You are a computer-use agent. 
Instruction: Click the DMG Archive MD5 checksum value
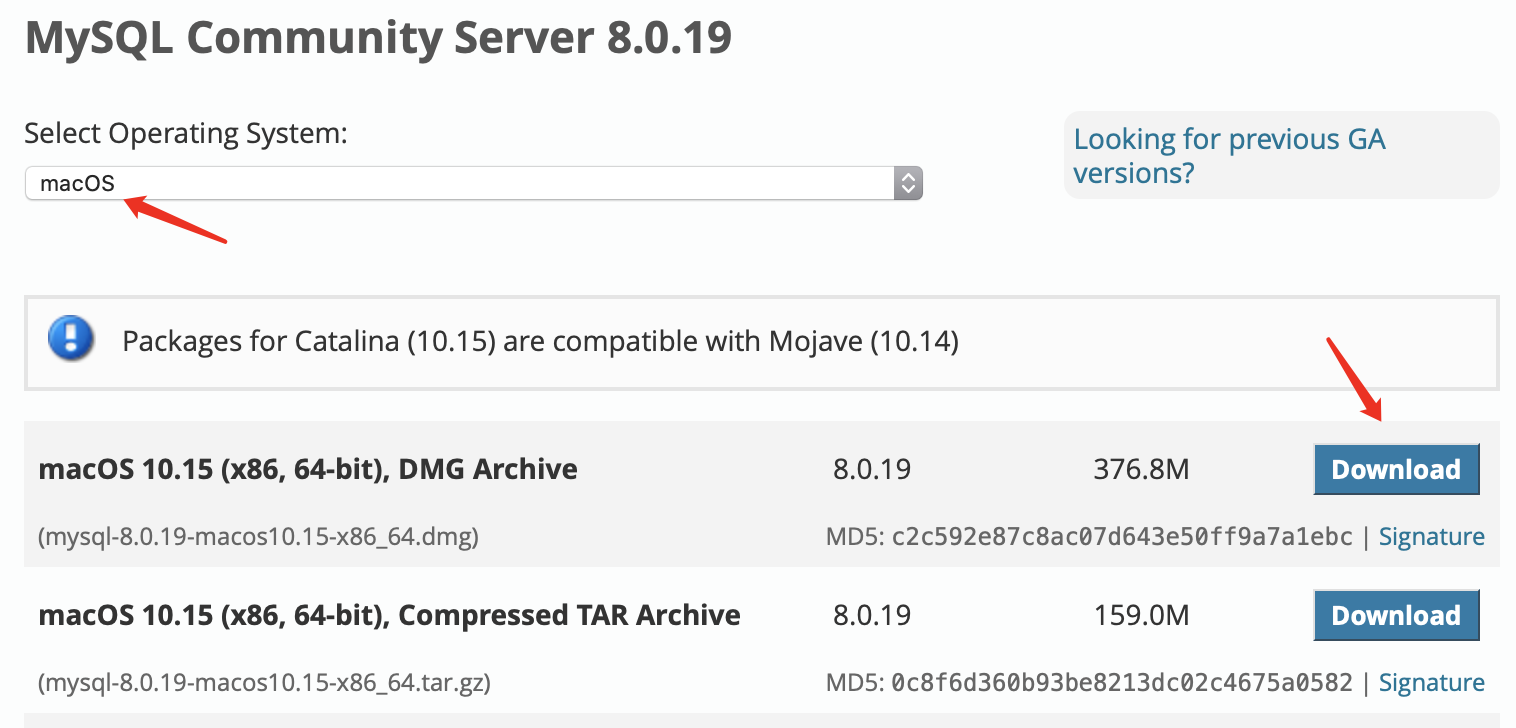pyautogui.click(x=1122, y=537)
